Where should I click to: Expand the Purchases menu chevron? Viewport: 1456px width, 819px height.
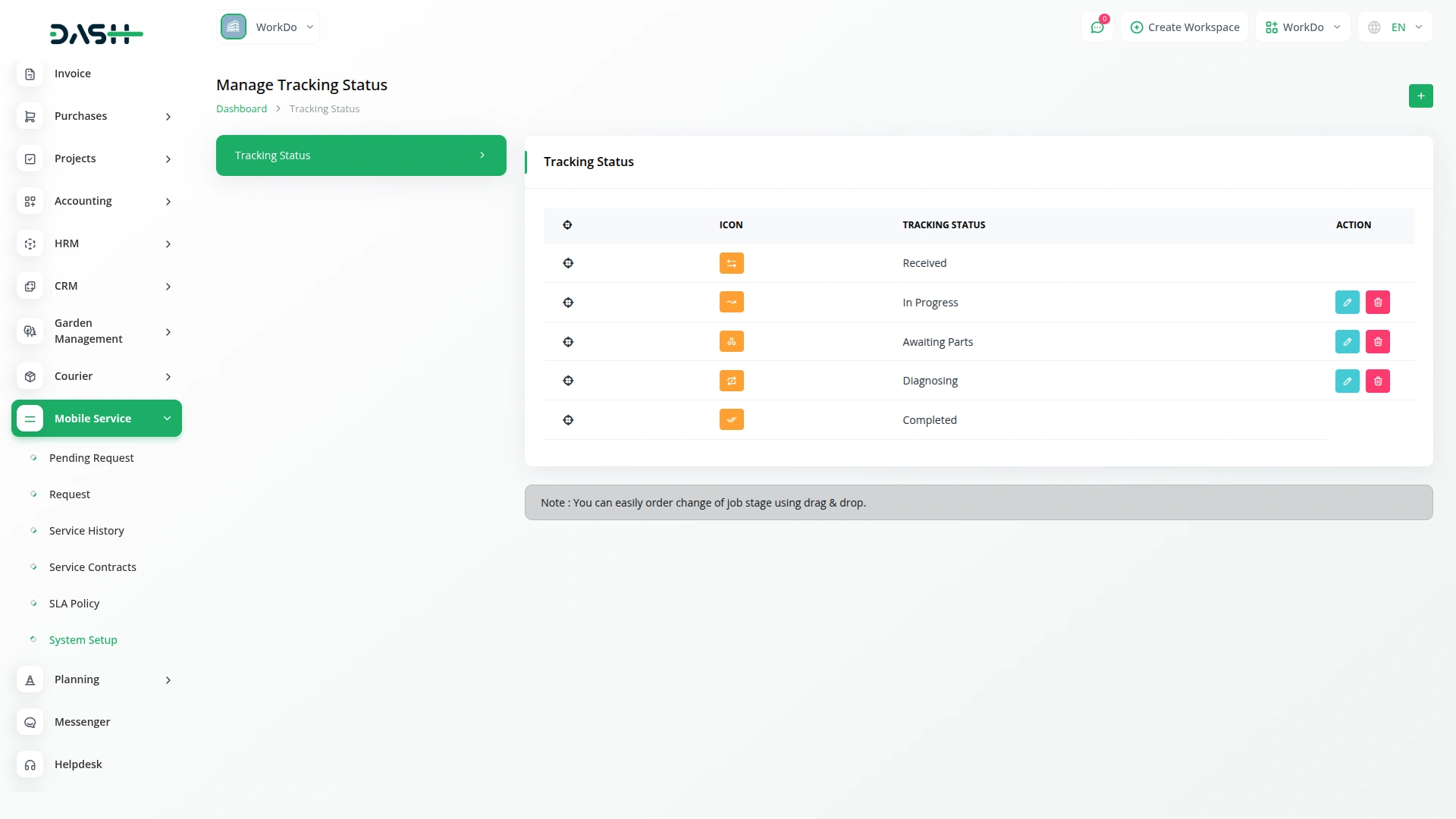(x=168, y=117)
